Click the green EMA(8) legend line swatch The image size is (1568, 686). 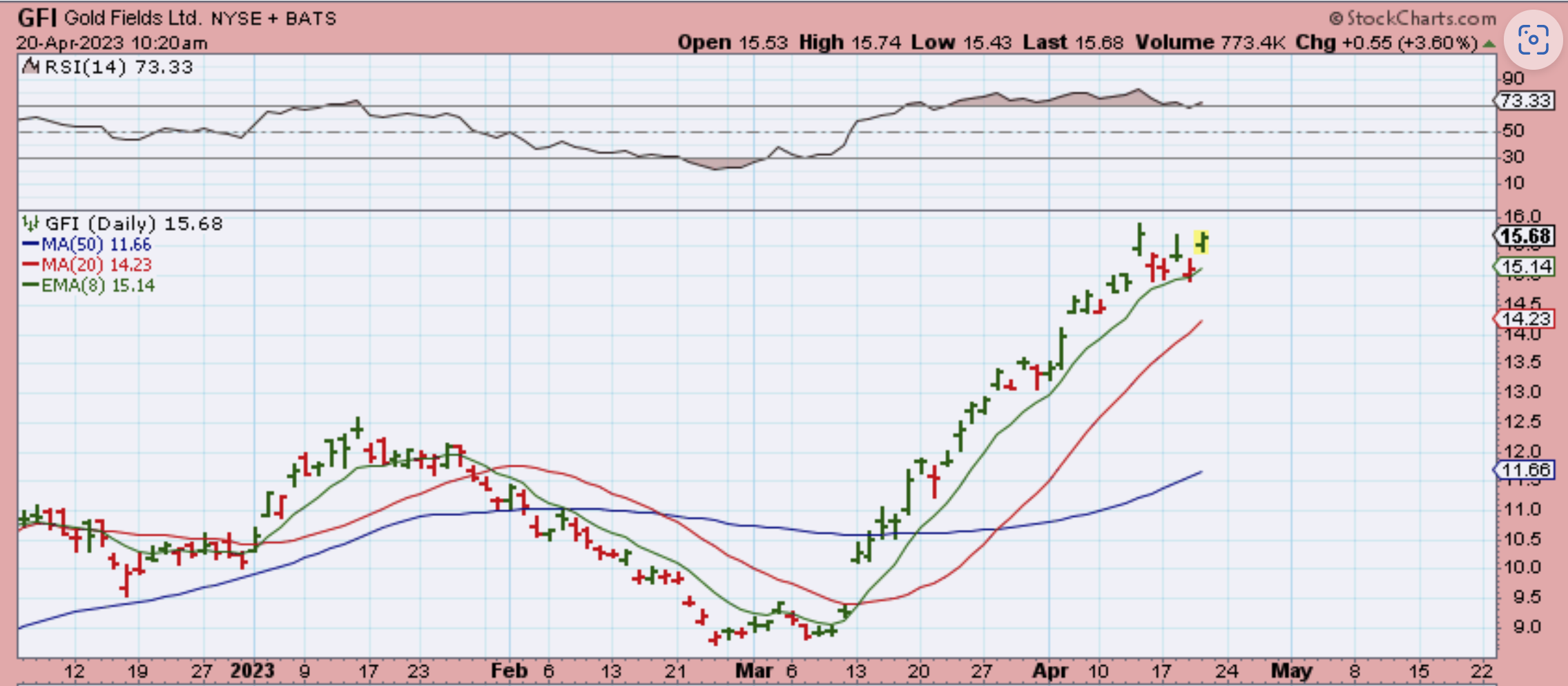(30, 285)
